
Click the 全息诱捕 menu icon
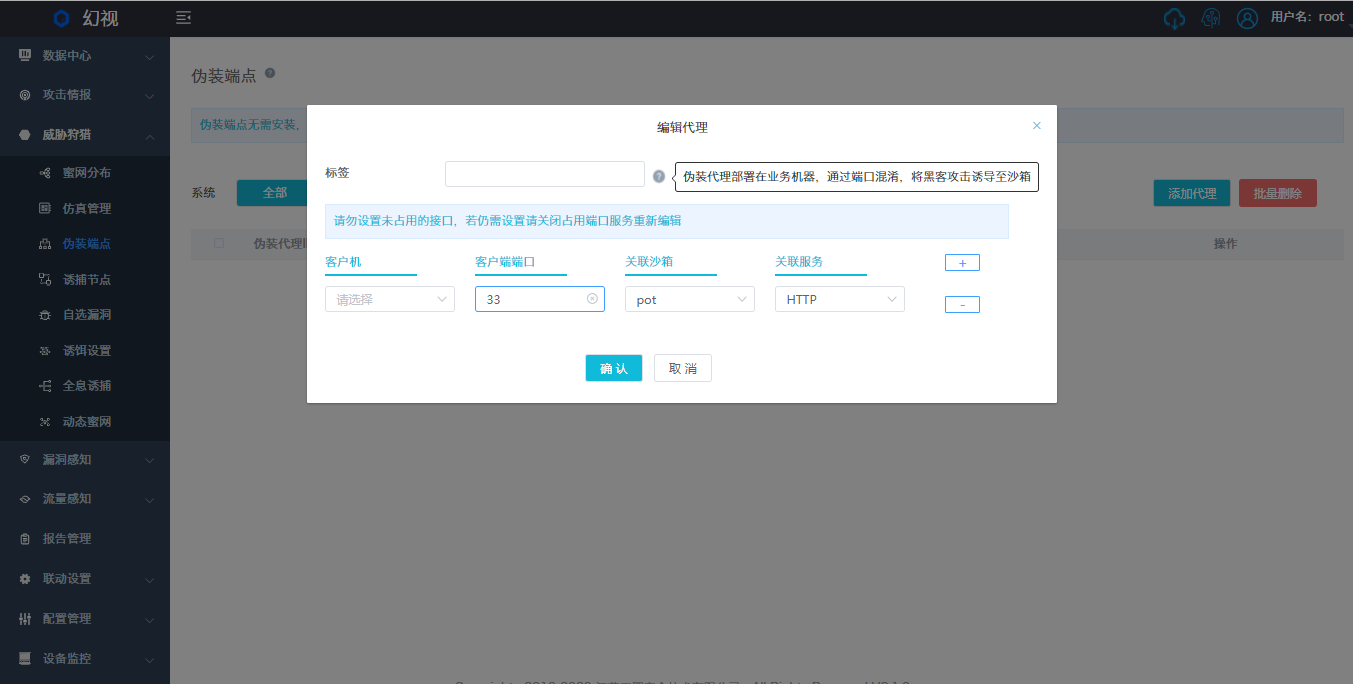(45, 386)
